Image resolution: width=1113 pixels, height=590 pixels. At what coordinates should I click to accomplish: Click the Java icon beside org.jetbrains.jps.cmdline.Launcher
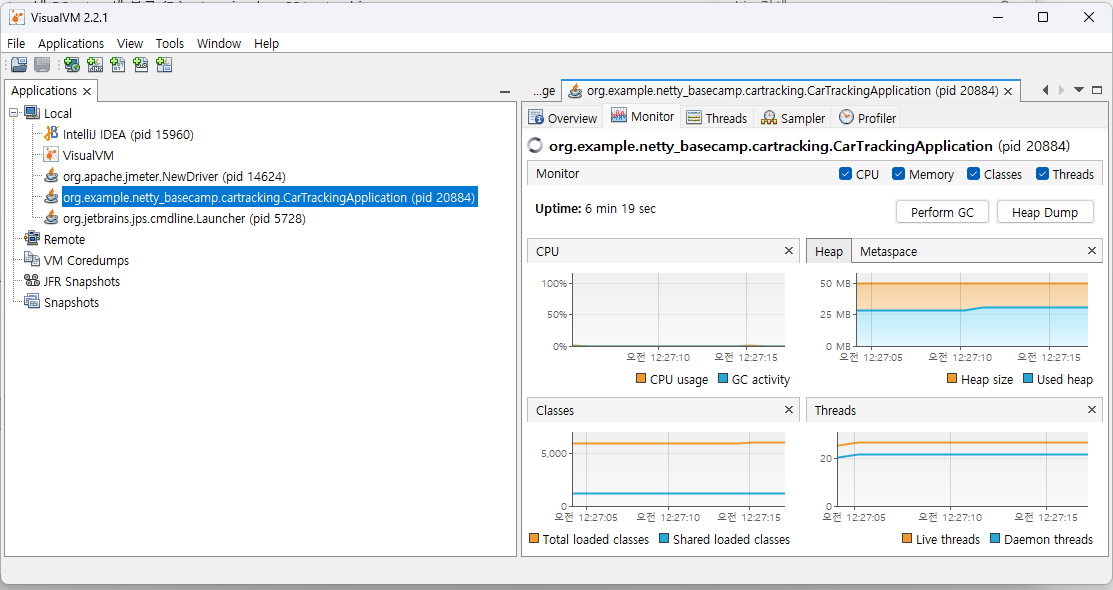tap(51, 217)
